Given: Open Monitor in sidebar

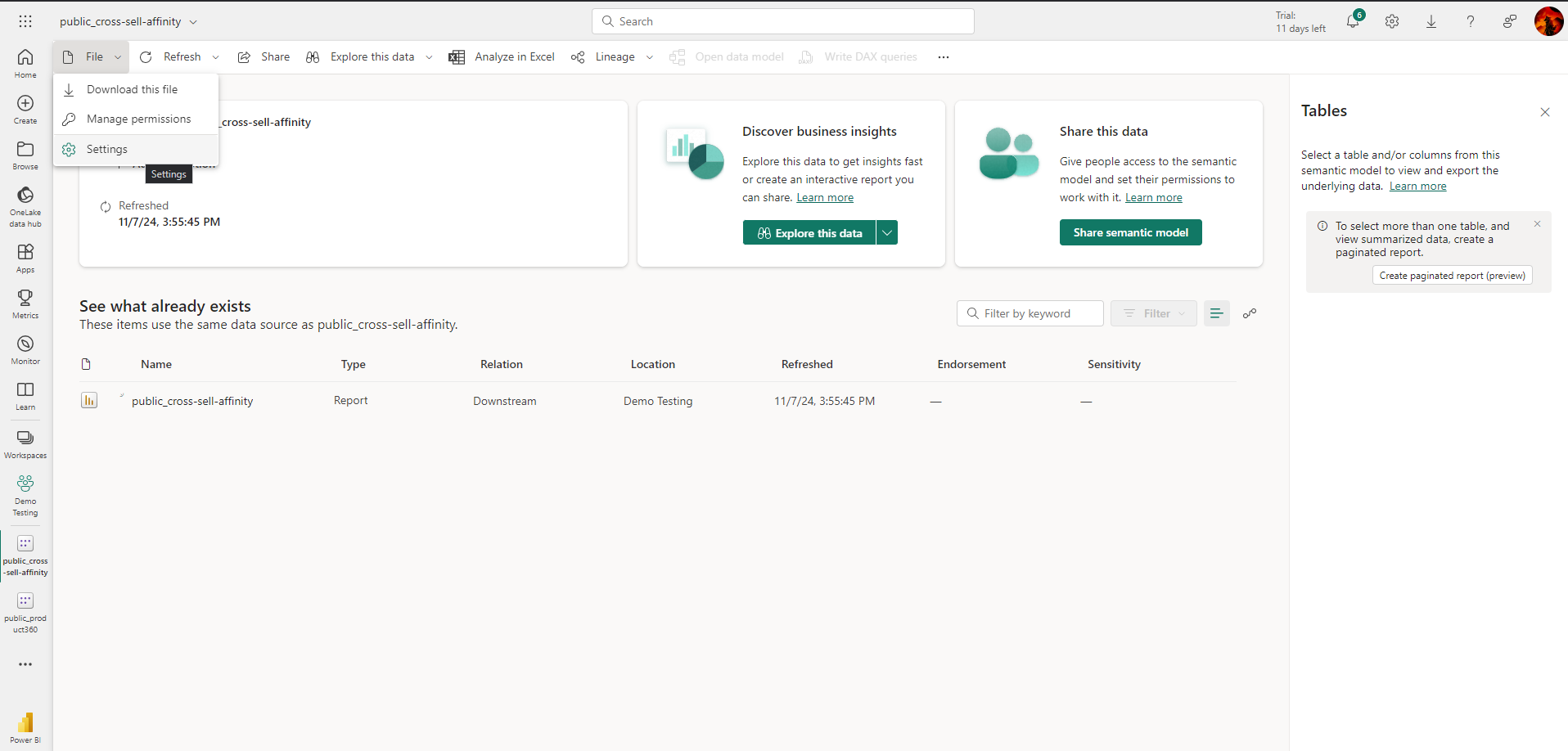Looking at the screenshot, I should [25, 349].
